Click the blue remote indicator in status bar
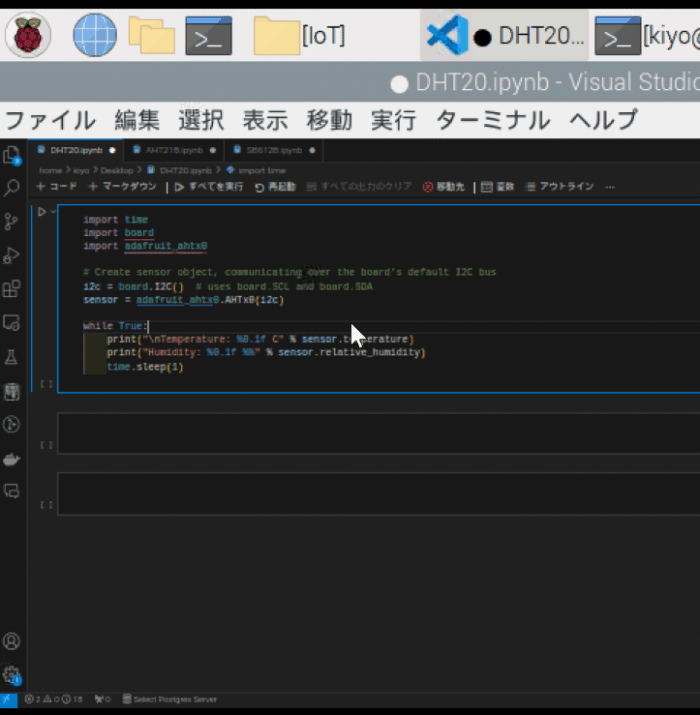This screenshot has width=700, height=715. pyautogui.click(x=8, y=699)
